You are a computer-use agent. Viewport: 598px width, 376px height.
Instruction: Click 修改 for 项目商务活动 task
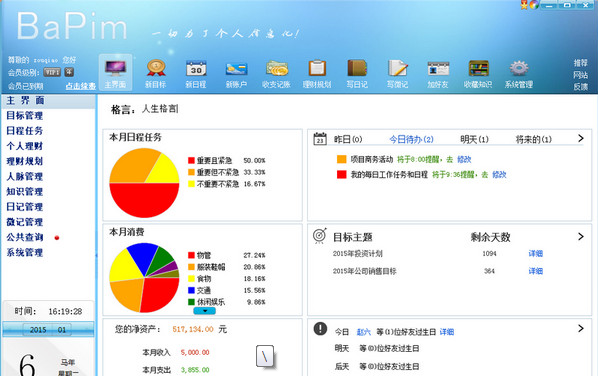coord(464,159)
